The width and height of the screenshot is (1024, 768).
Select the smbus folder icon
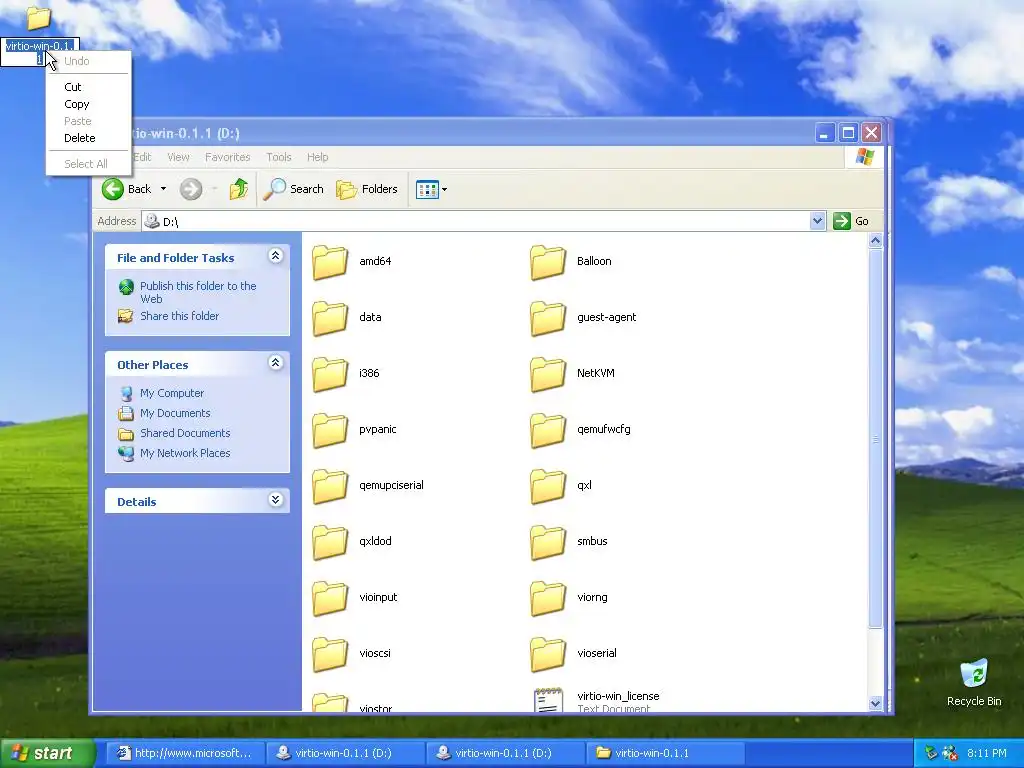click(547, 543)
